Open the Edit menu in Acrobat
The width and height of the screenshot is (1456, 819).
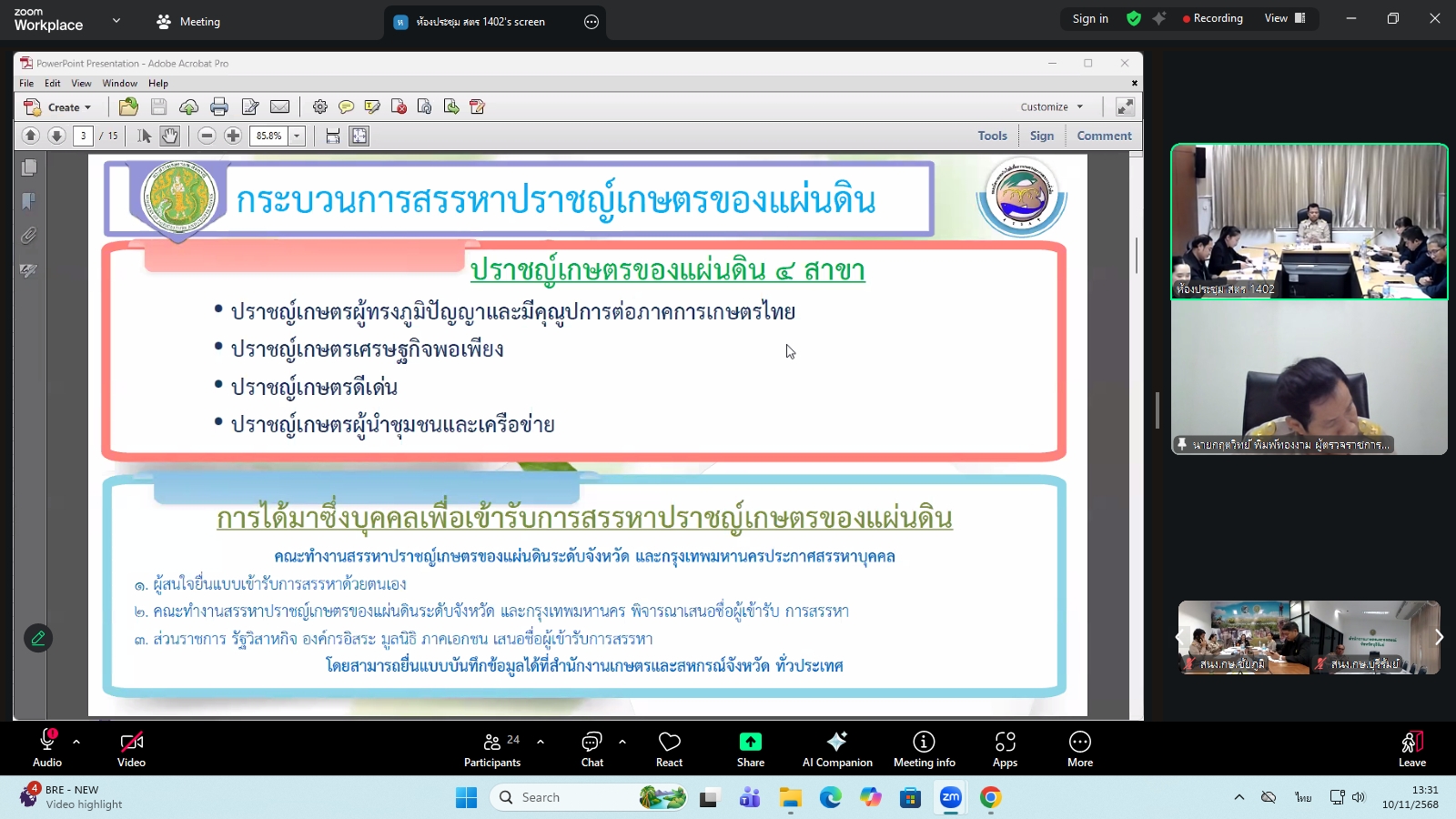click(x=52, y=83)
